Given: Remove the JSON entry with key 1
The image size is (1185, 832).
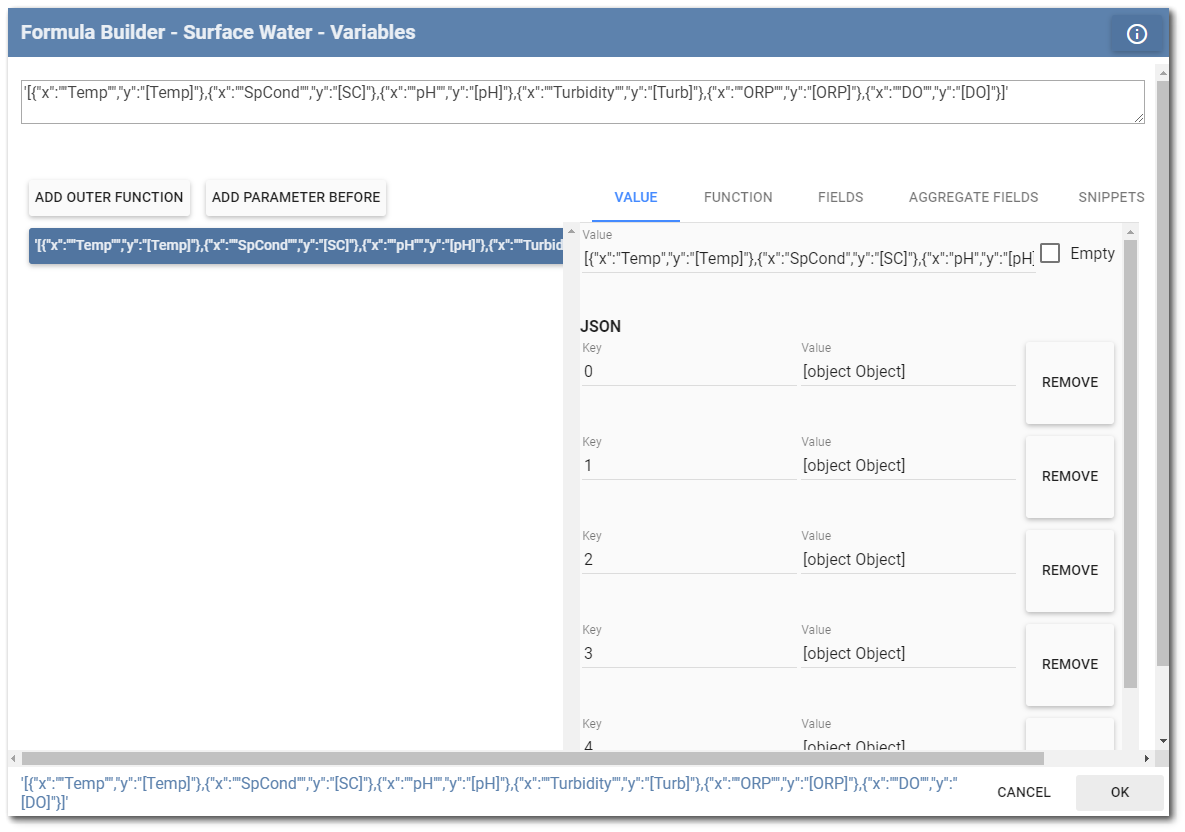Looking at the screenshot, I should pos(1070,476).
